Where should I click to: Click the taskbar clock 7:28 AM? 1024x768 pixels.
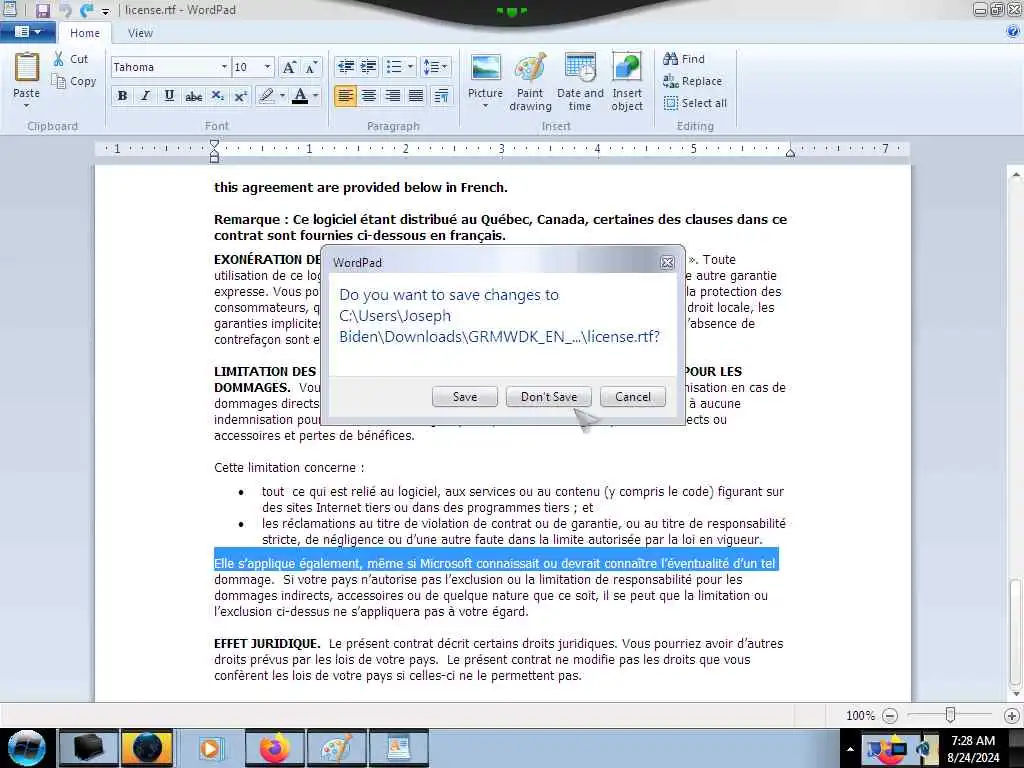[972, 741]
